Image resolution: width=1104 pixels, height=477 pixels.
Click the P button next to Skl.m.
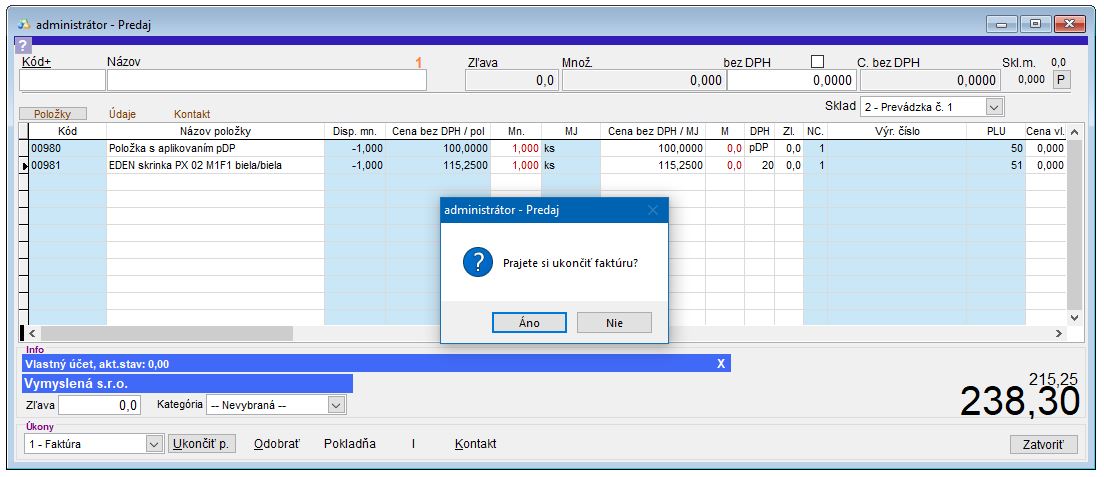point(1061,80)
